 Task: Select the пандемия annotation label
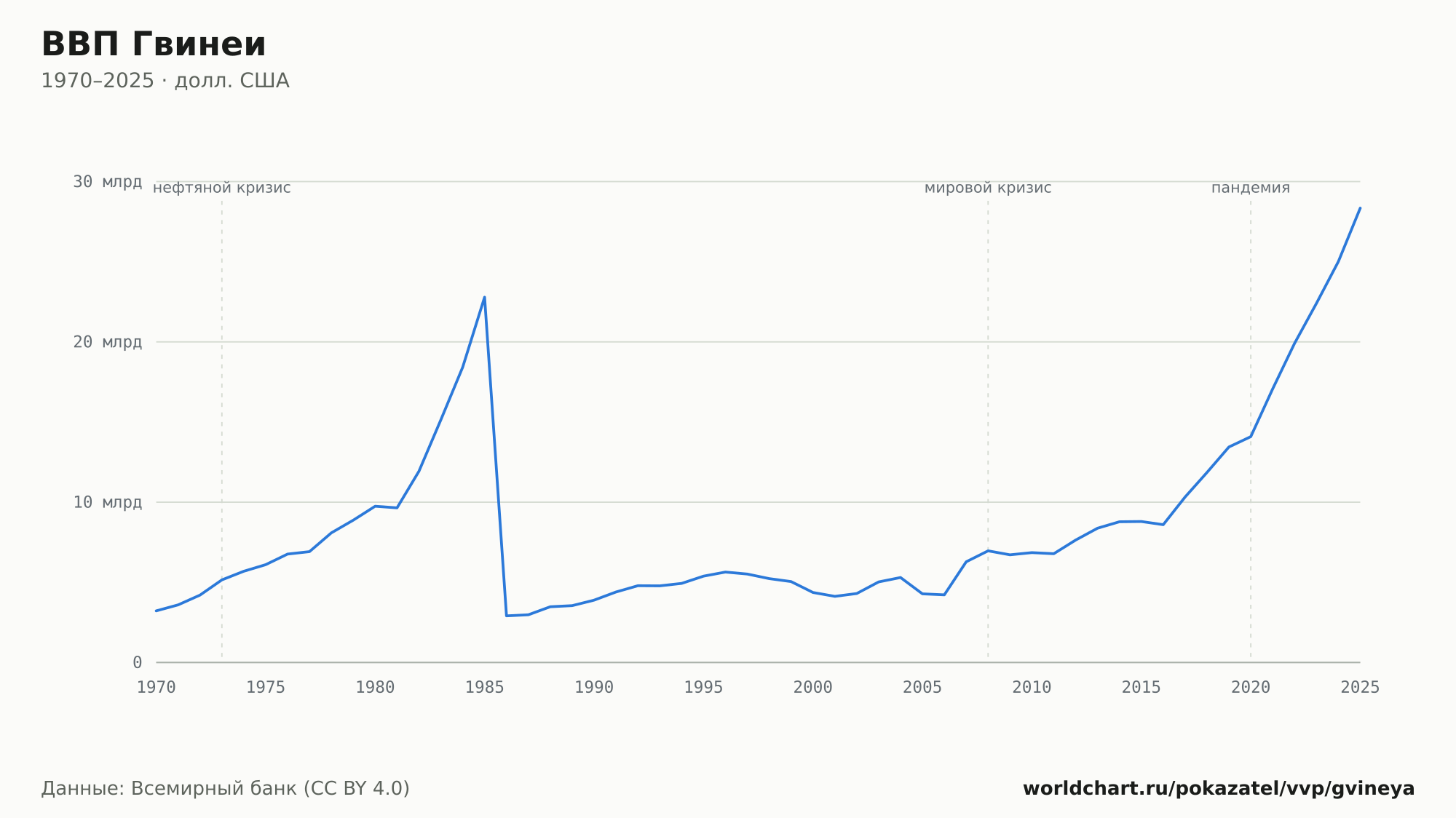1251,188
